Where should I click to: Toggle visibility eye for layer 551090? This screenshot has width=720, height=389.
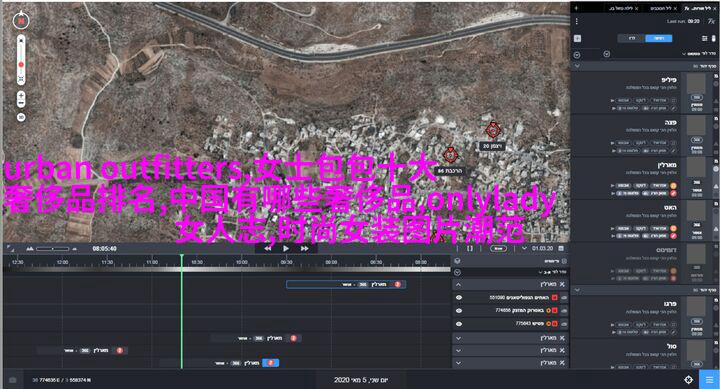point(459,298)
